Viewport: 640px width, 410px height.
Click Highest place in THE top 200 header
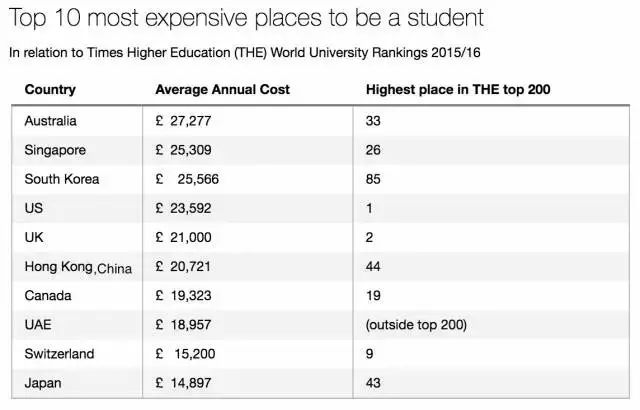click(459, 89)
